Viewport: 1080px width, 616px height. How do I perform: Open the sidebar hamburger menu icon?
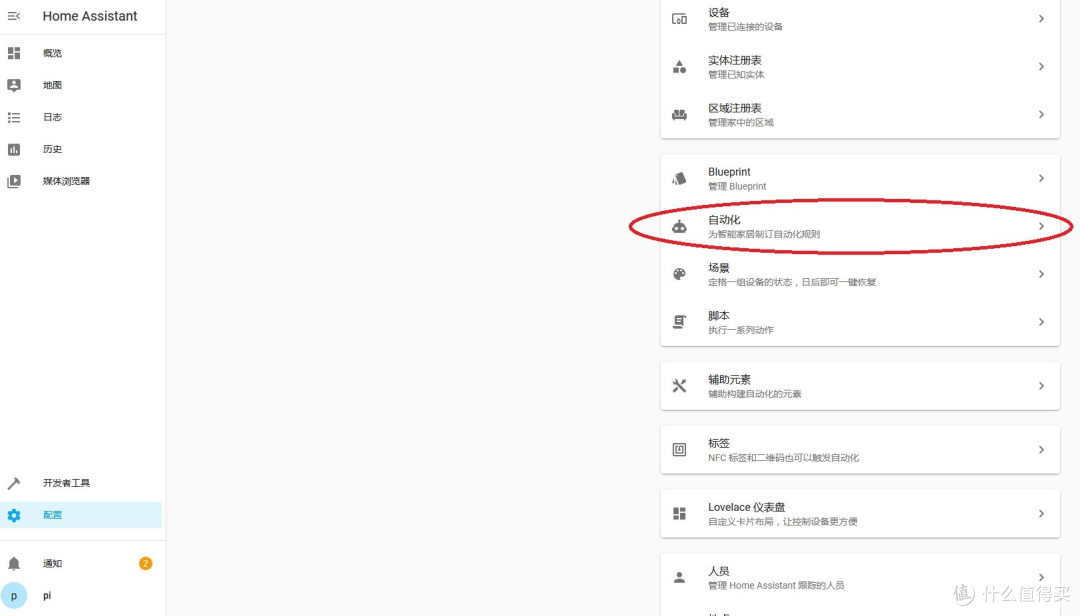click(15, 15)
